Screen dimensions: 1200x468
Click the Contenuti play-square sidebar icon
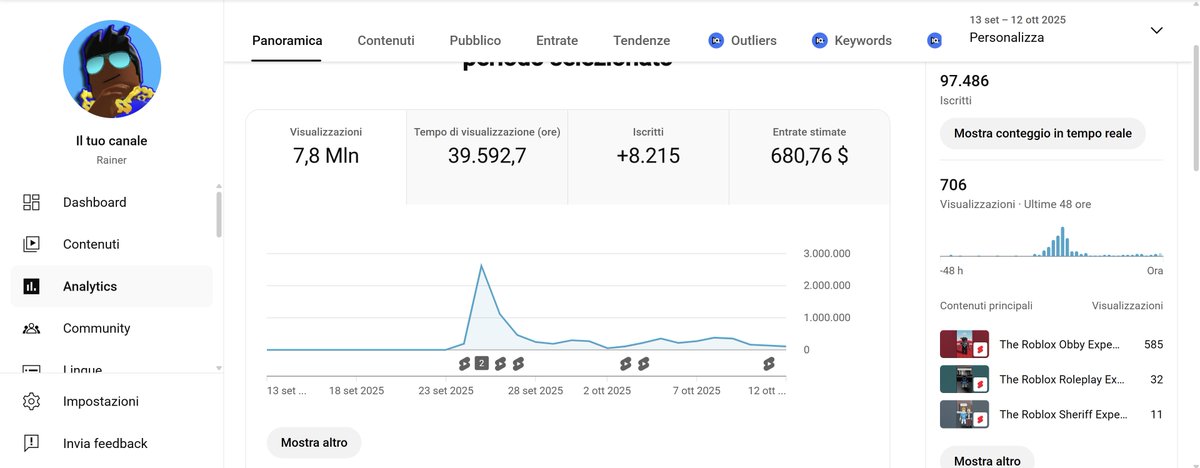click(x=31, y=244)
